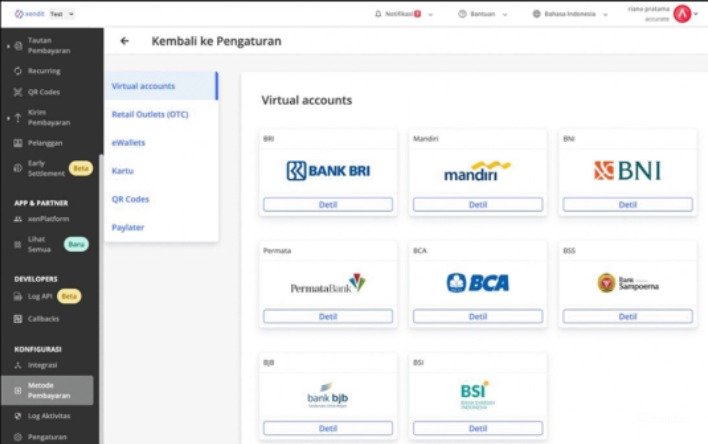Switch to Retail Outlets (OTC) tab

(161, 114)
